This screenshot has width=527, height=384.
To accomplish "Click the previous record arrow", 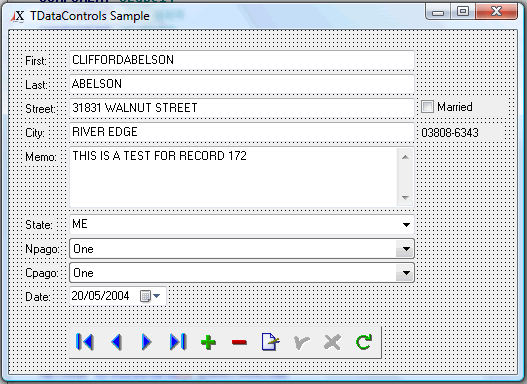I will pos(117,342).
